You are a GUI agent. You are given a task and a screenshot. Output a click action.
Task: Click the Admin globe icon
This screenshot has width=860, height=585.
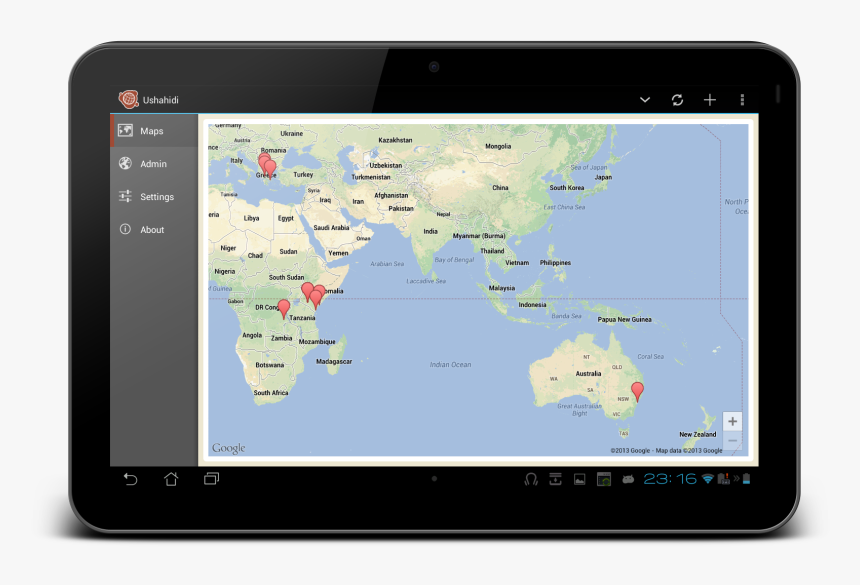(126, 163)
